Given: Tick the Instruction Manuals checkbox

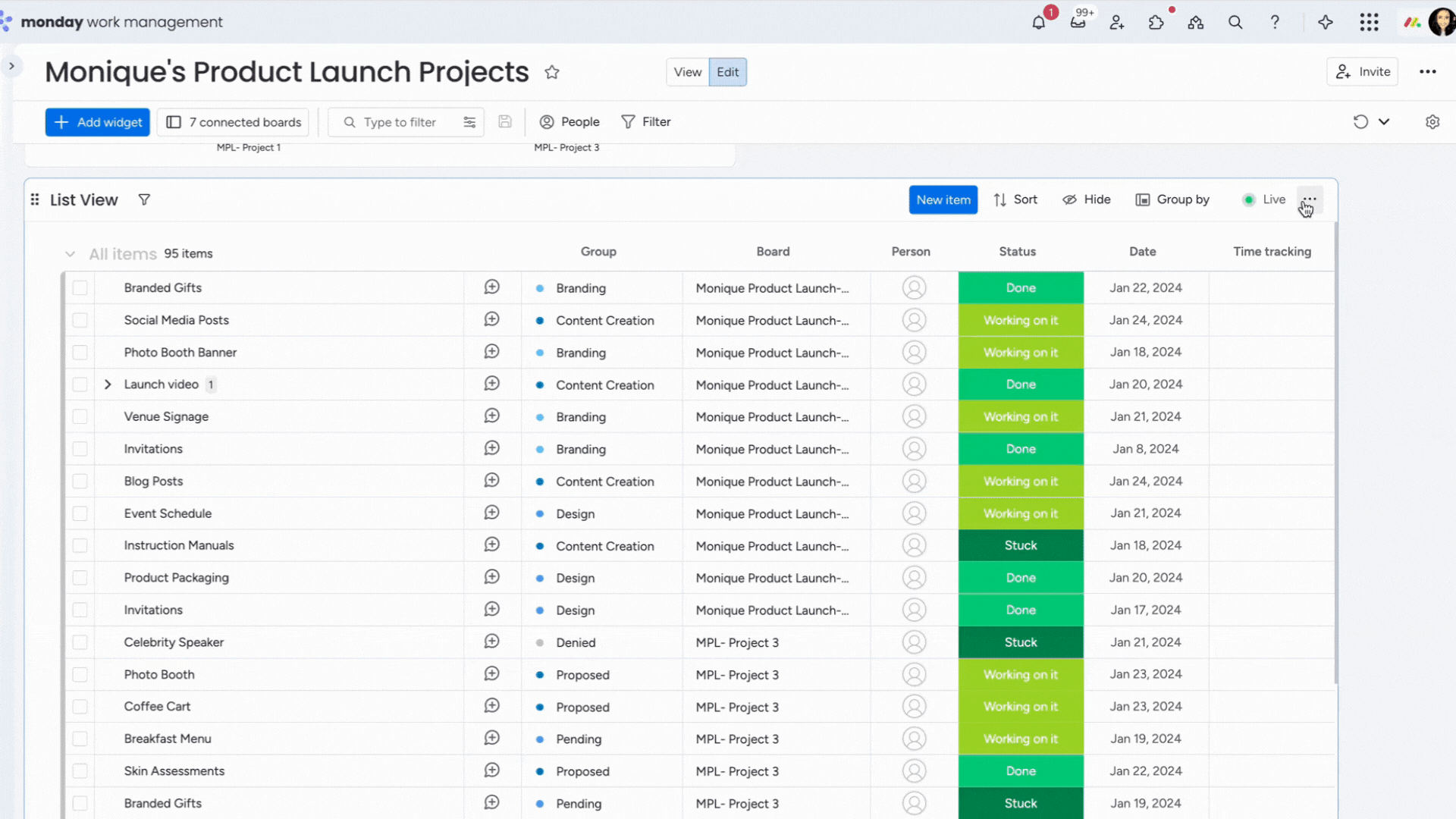Looking at the screenshot, I should pos(80,546).
